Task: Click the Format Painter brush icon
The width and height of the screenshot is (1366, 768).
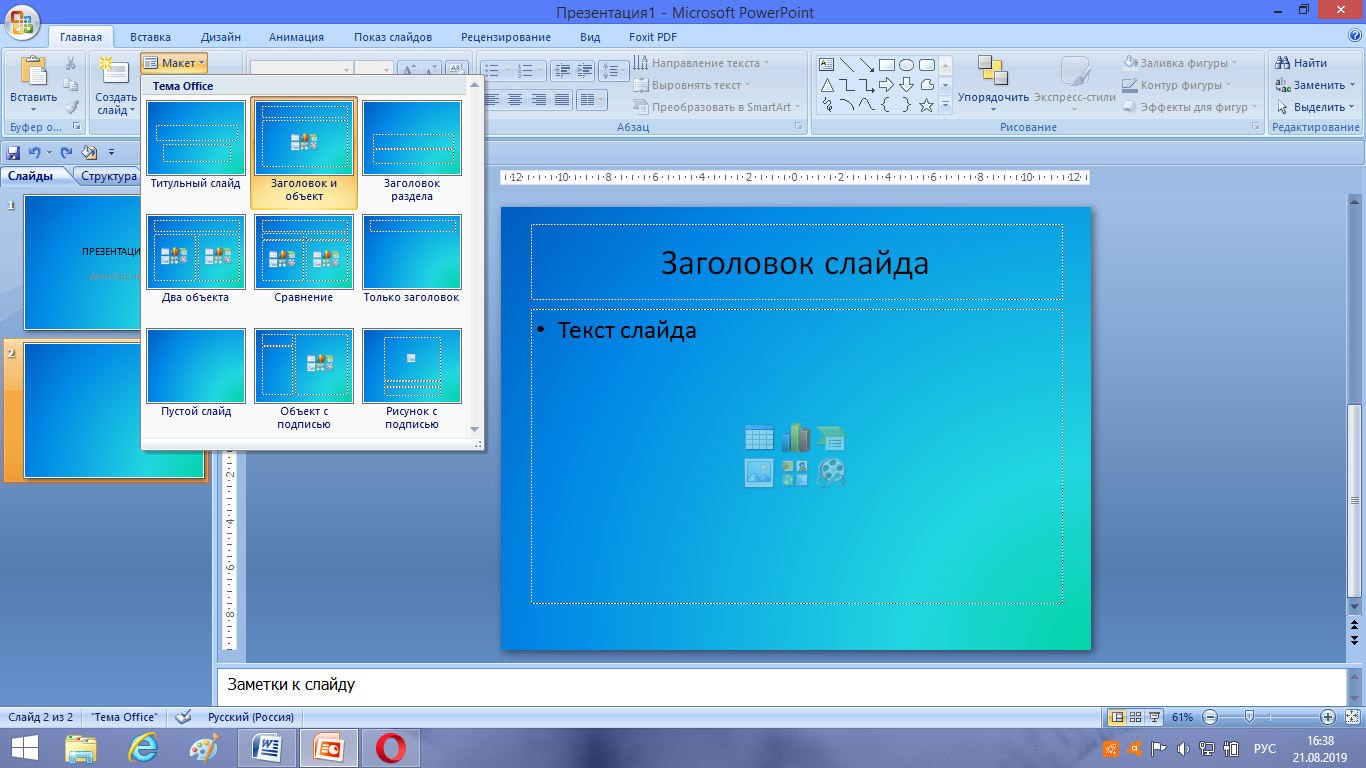Action: coord(71,108)
